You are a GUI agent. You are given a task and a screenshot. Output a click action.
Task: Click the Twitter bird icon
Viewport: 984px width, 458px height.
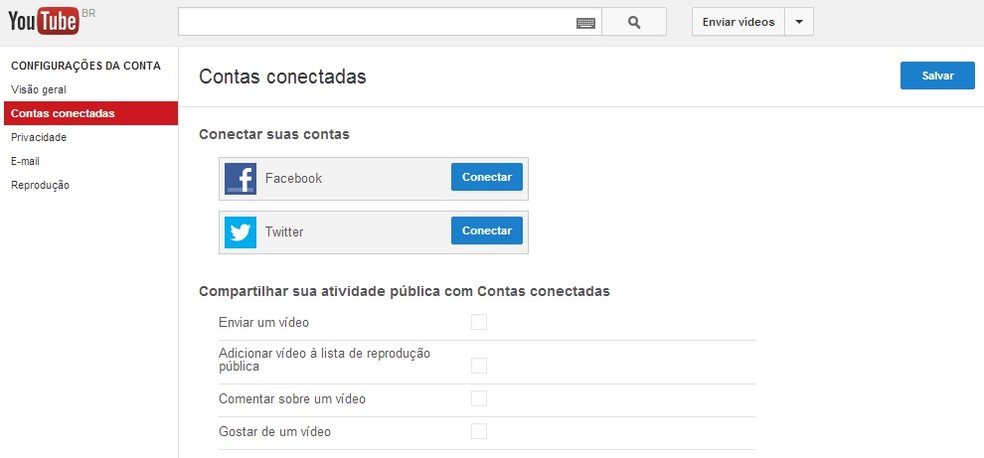click(x=240, y=232)
